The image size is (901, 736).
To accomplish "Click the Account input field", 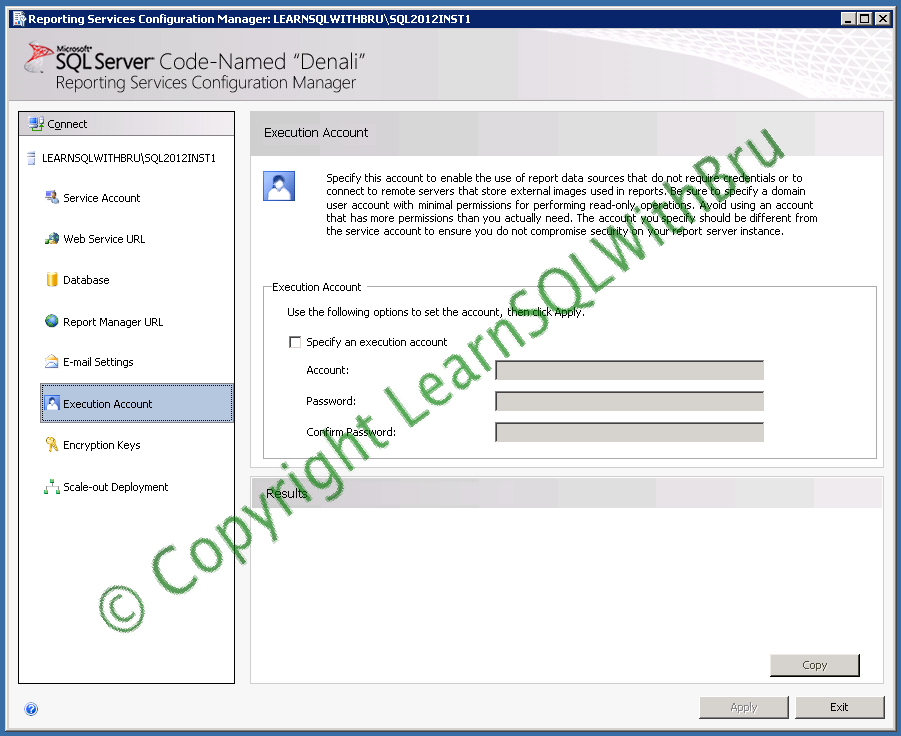I will (629, 370).
